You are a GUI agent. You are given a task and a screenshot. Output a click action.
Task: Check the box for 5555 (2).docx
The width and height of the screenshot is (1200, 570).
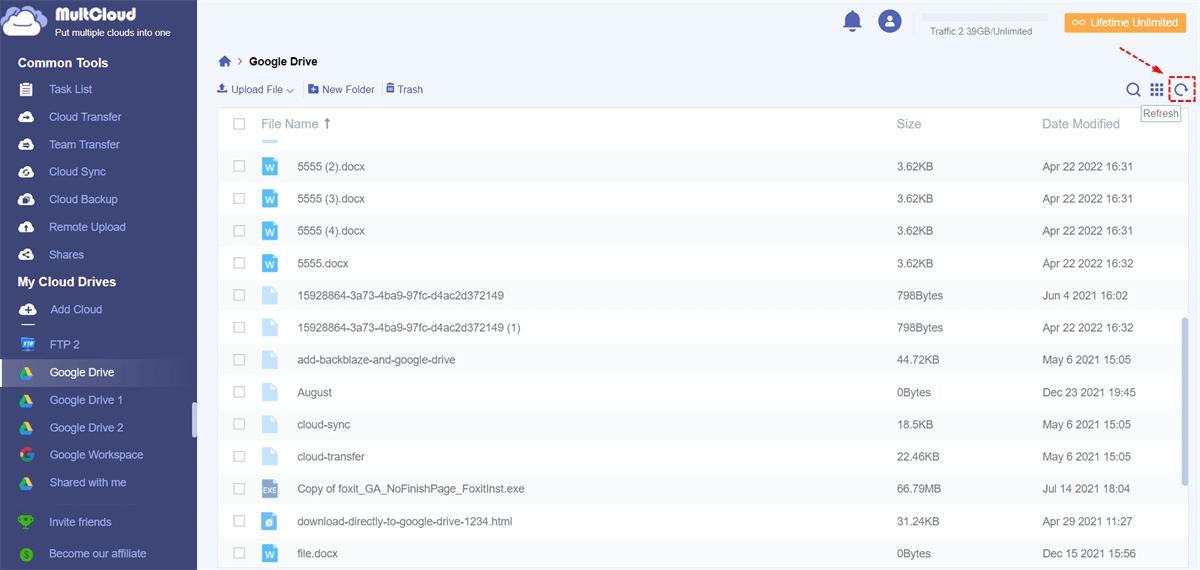point(239,166)
